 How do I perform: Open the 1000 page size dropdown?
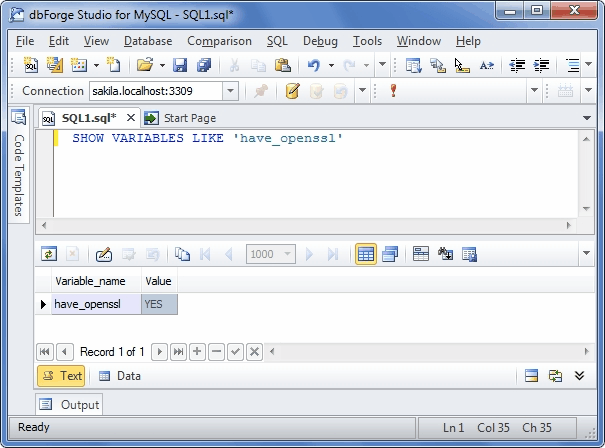287,254
